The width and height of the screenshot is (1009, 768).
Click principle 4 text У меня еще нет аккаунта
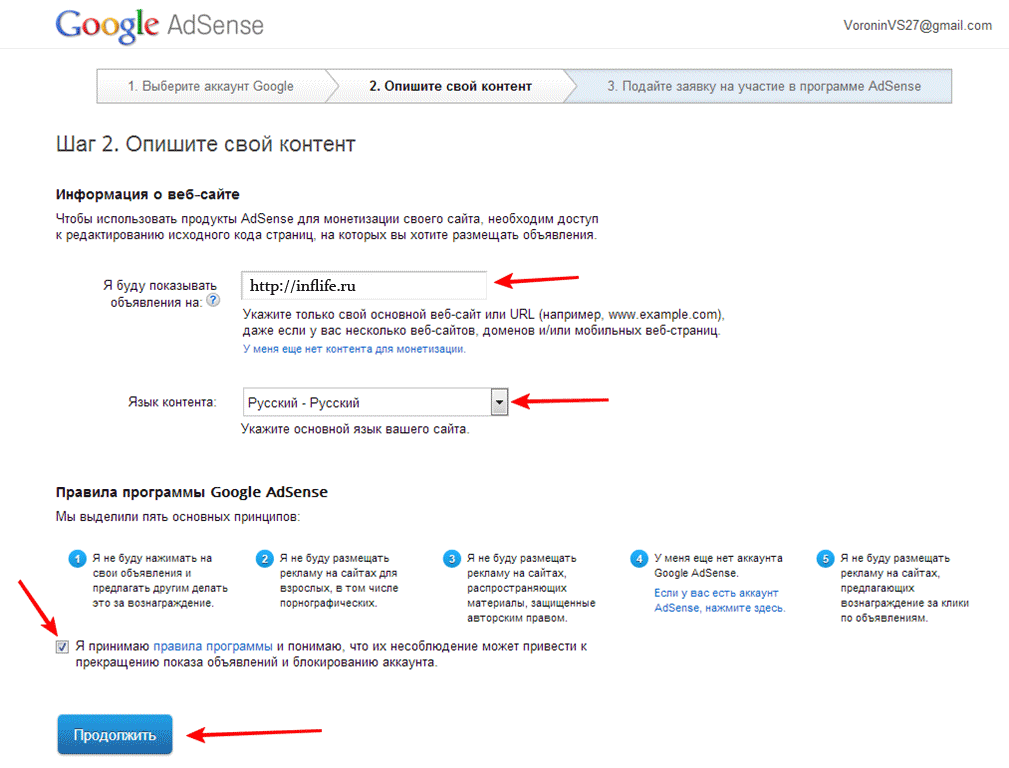coord(718,566)
